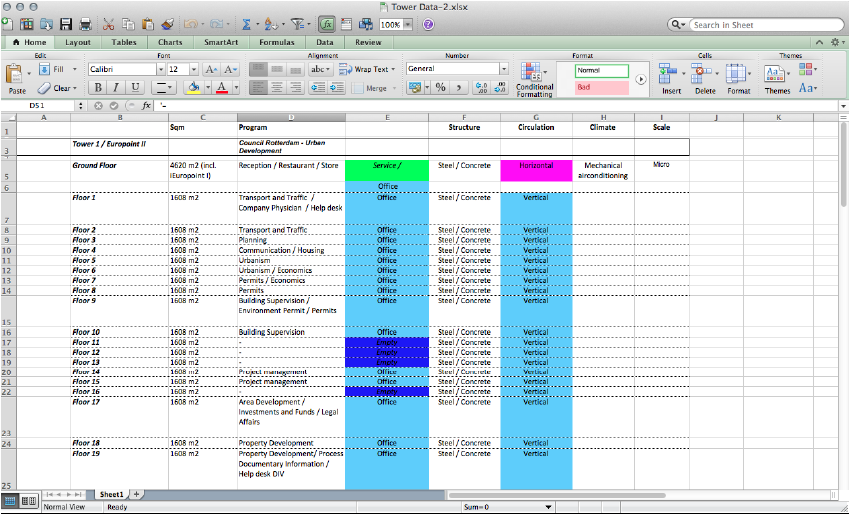Click the Filter funnel icon
The image size is (850, 514).
[297, 24]
